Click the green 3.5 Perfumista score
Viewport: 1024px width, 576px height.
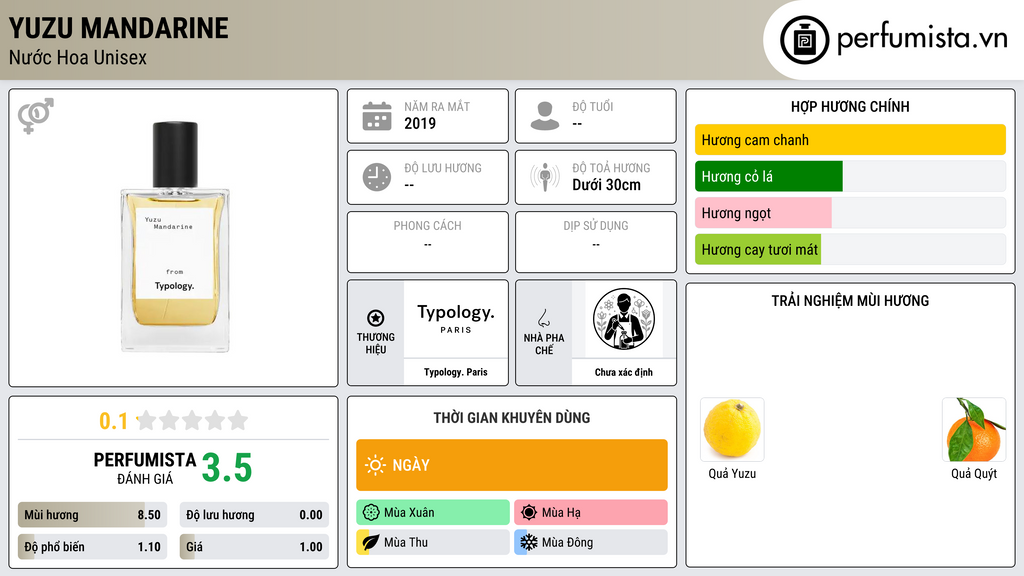[x=227, y=468]
